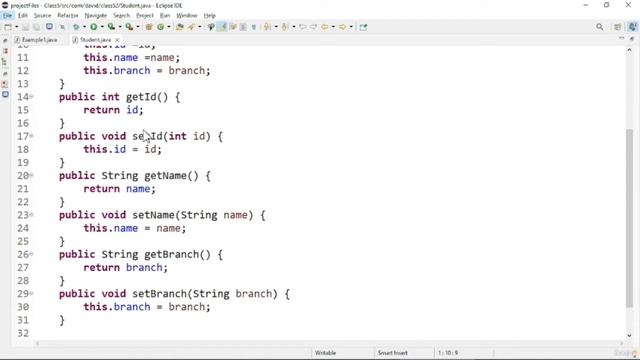Image resolution: width=640 pixels, height=360 pixels.
Task: Click the Save All toolbar icon
Action: (36, 27)
